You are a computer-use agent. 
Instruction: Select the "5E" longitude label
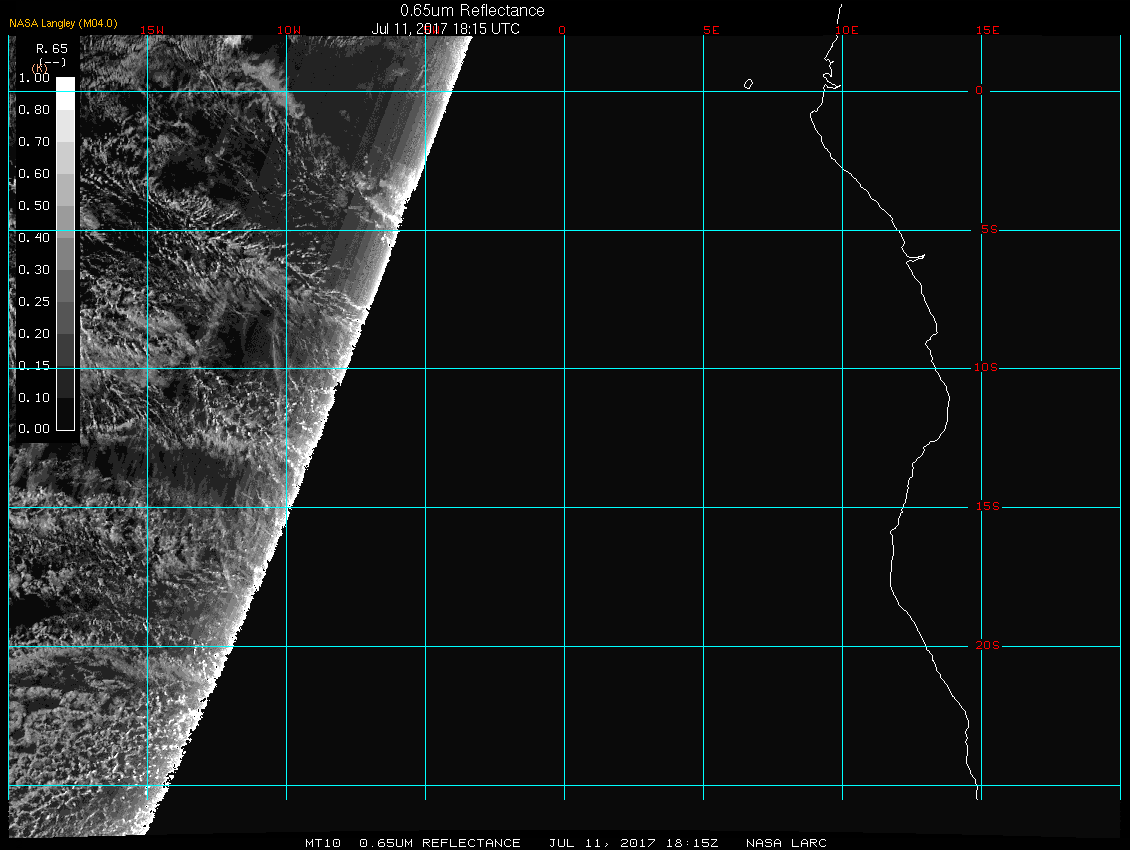click(711, 30)
